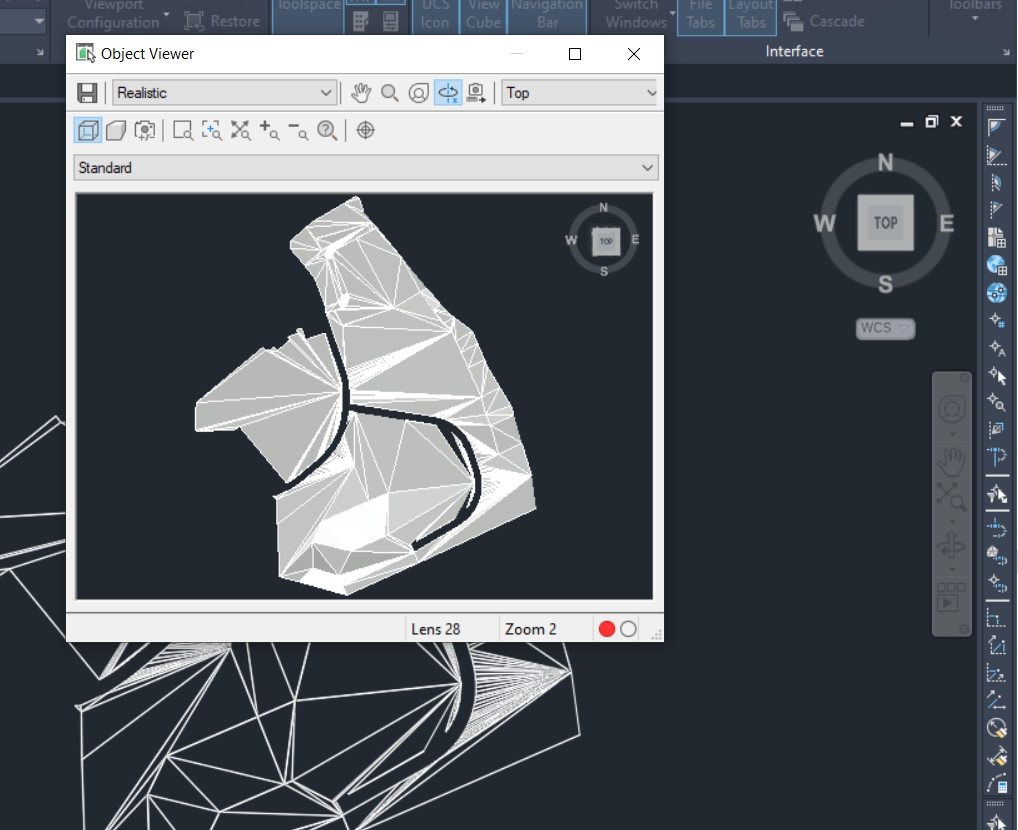Screen dimensions: 1018x830
Task: Select the Zoom In icon in Object Viewer
Action: pyautogui.click(x=269, y=130)
